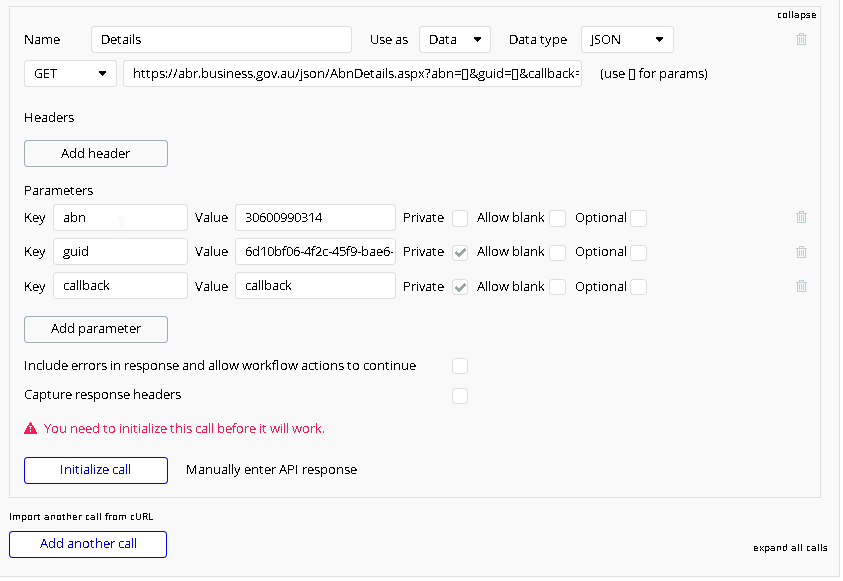Open the Data type JSON dropdown
Image resolution: width=843 pixels, height=581 pixels.
[627, 39]
